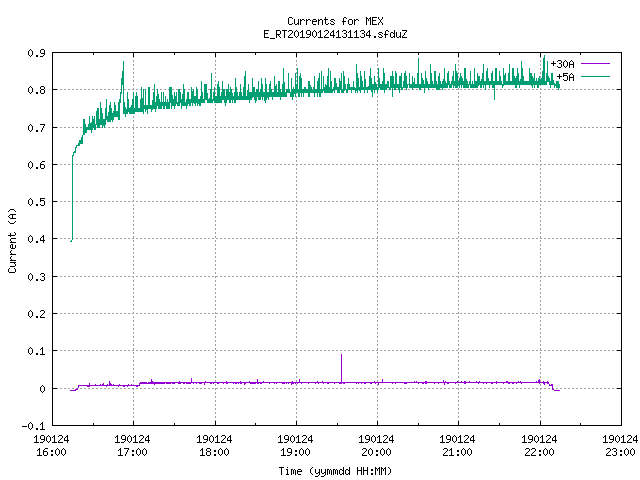The image size is (640, 480).
Task: Click the 0.9 y-axis tick label
Action: (37, 53)
